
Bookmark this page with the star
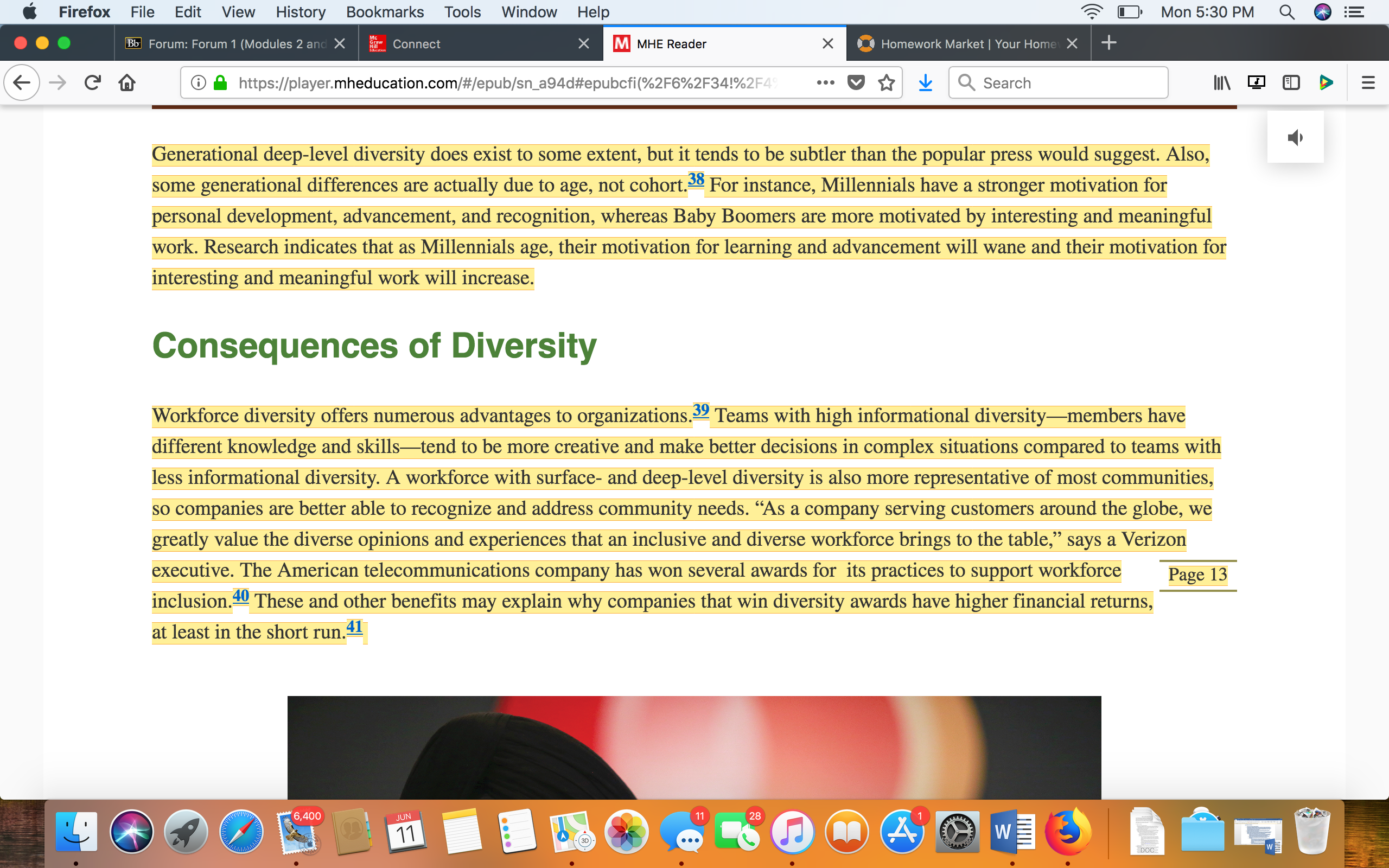click(x=886, y=82)
